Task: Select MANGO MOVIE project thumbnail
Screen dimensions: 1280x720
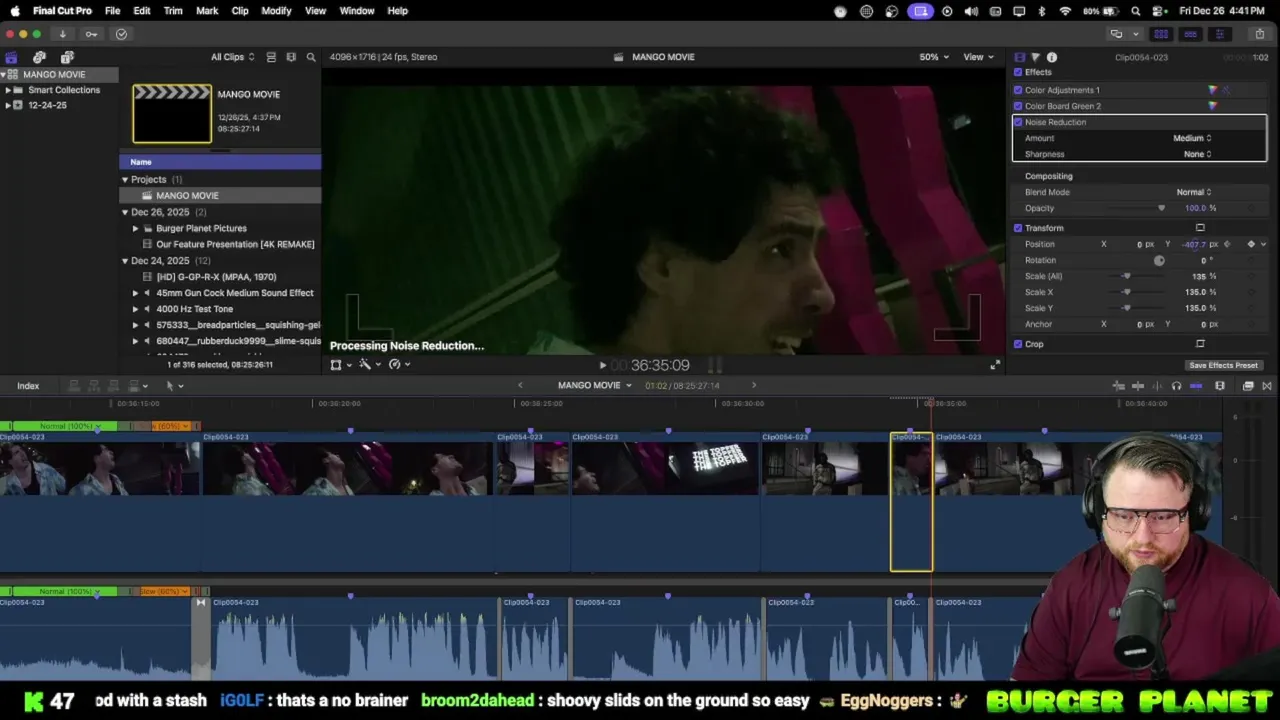Action: (172, 114)
